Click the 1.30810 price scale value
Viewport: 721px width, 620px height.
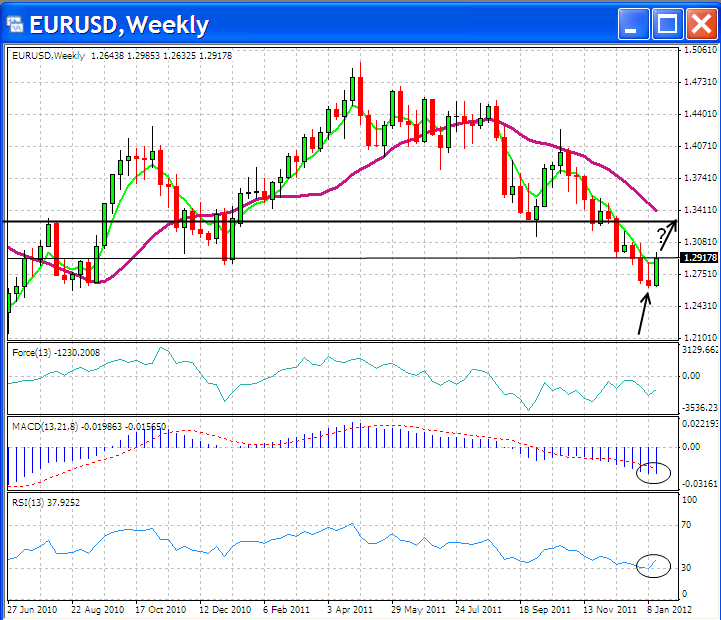[x=700, y=242]
